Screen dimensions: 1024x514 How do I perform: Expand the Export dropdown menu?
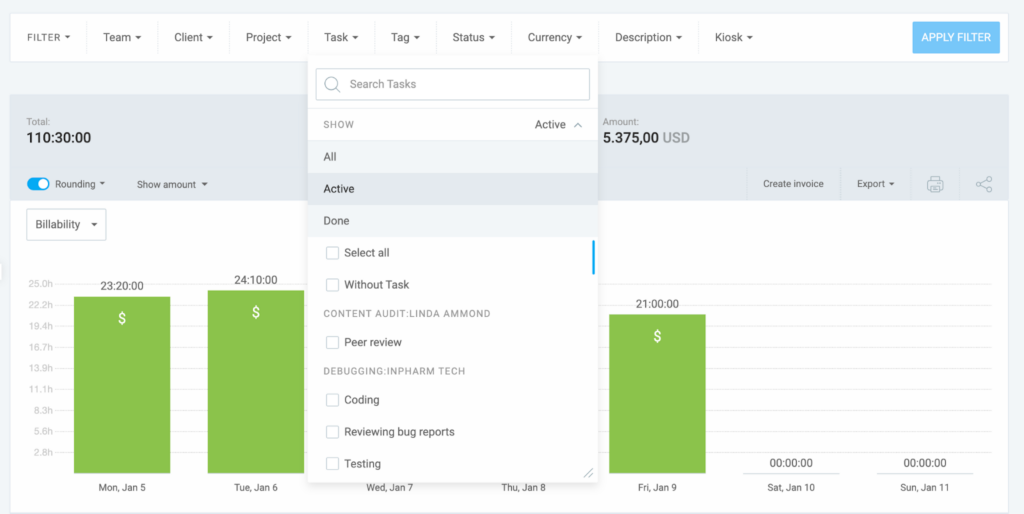tap(875, 184)
